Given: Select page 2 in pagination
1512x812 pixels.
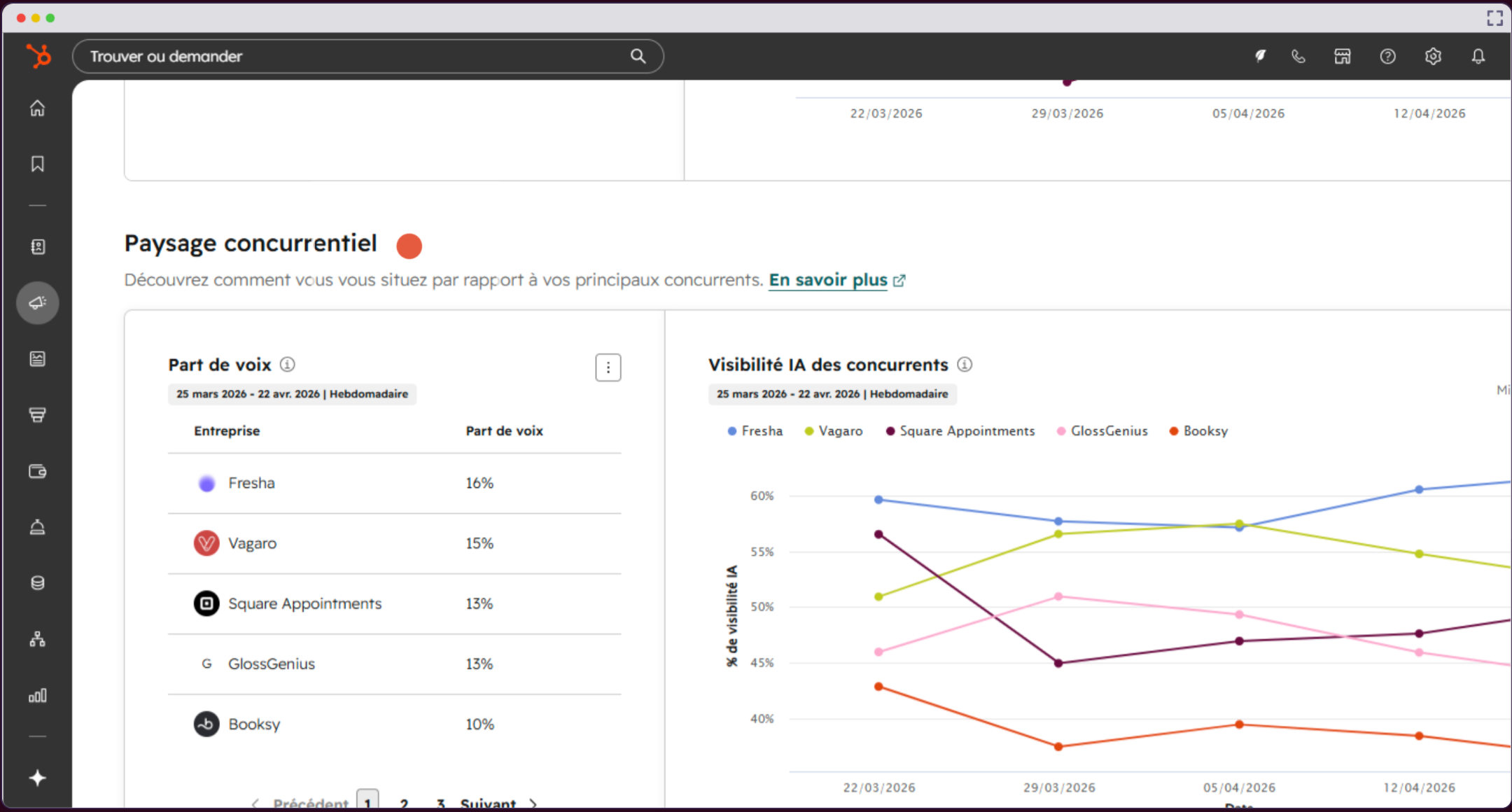Looking at the screenshot, I should click(x=404, y=804).
